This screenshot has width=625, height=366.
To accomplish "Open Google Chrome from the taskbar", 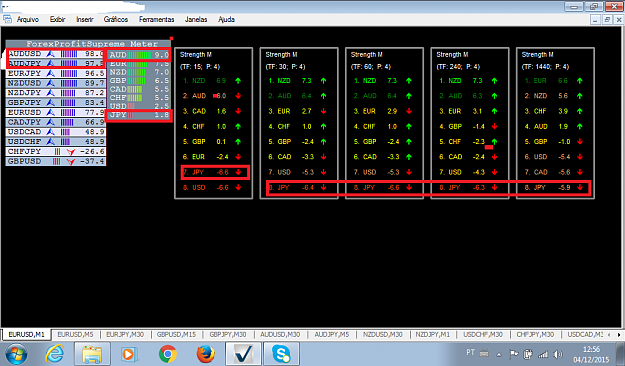I will pyautogui.click(x=168, y=354).
